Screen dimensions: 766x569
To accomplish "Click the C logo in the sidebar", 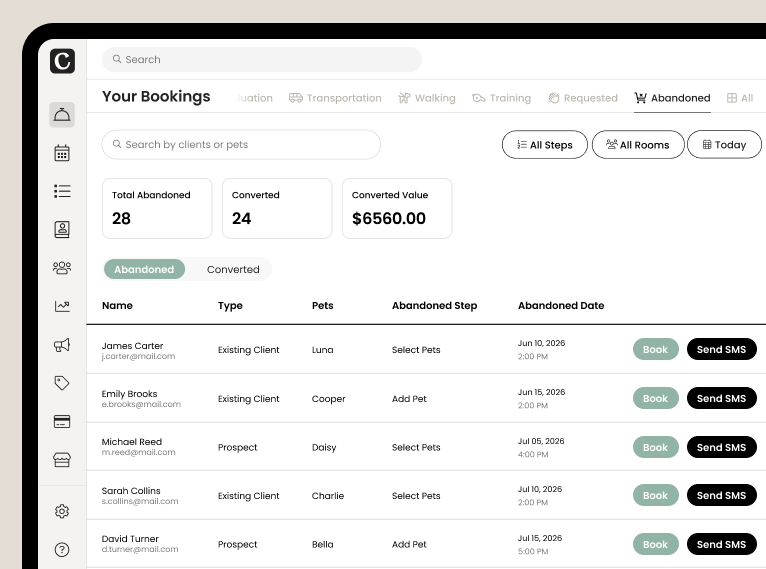I will click(62, 61).
